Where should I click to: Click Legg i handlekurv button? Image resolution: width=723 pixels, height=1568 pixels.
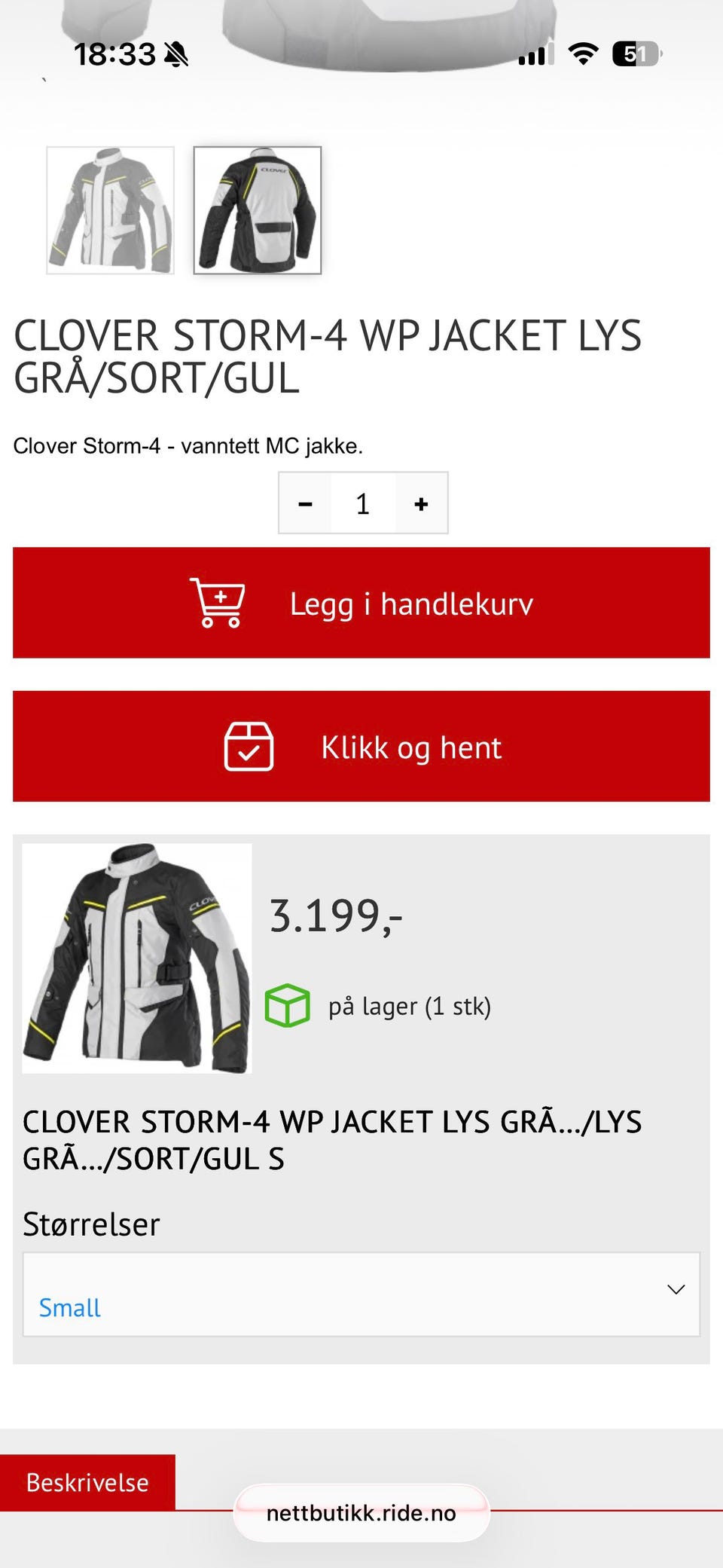[361, 603]
